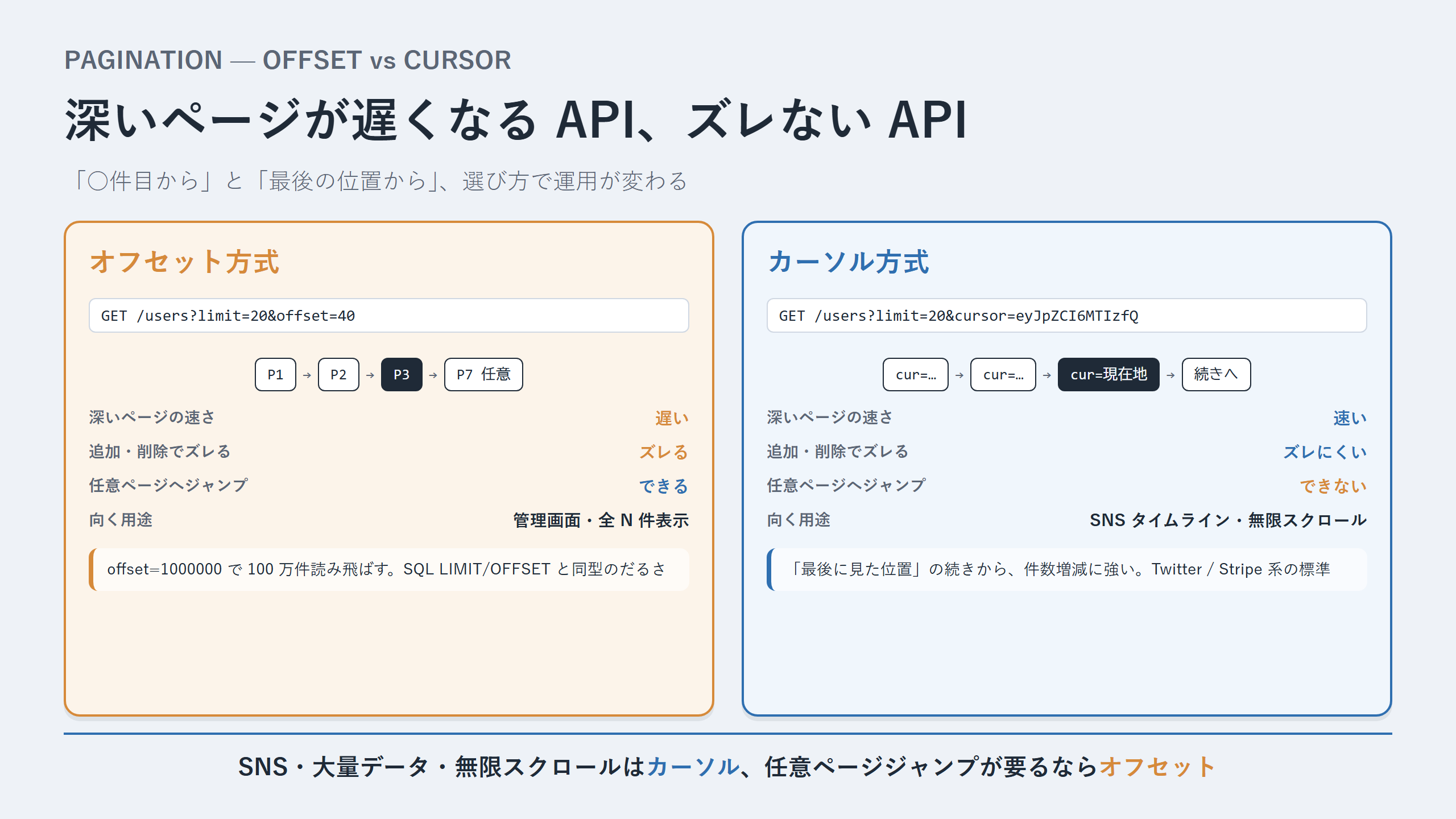Click '管理画面・全 N 件表示' text

click(601, 520)
